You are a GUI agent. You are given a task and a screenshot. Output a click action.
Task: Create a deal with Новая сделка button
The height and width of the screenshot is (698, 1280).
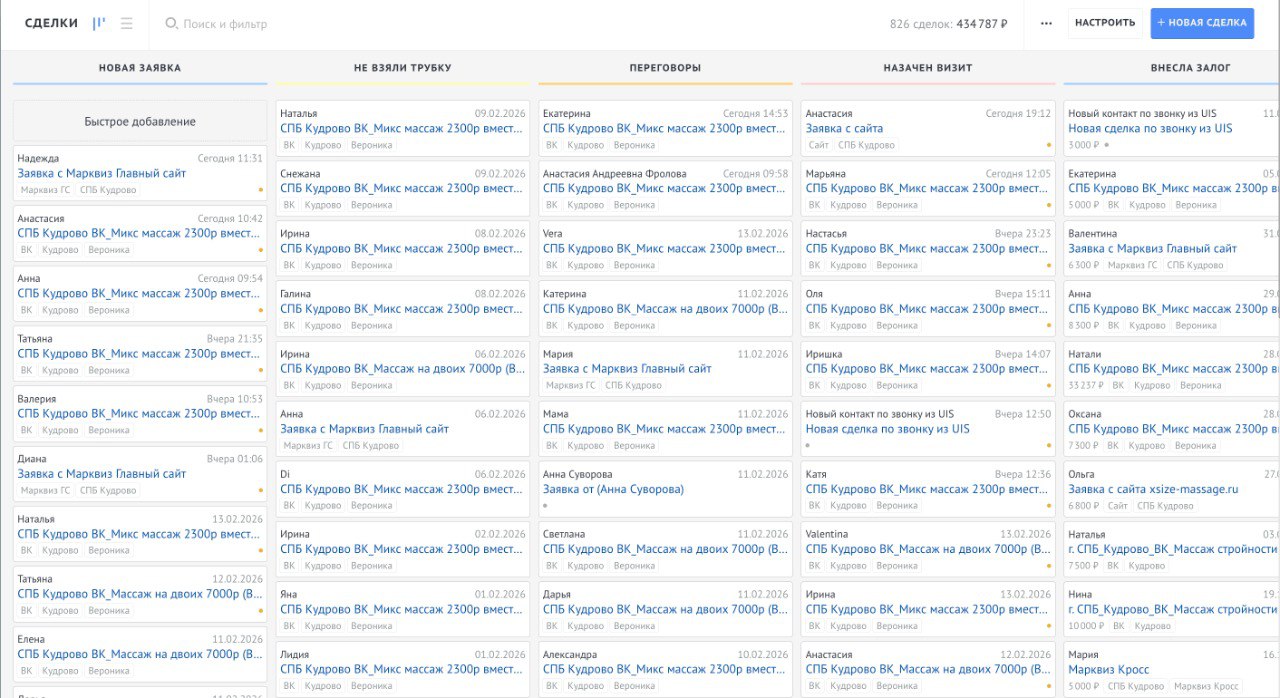pos(1201,23)
